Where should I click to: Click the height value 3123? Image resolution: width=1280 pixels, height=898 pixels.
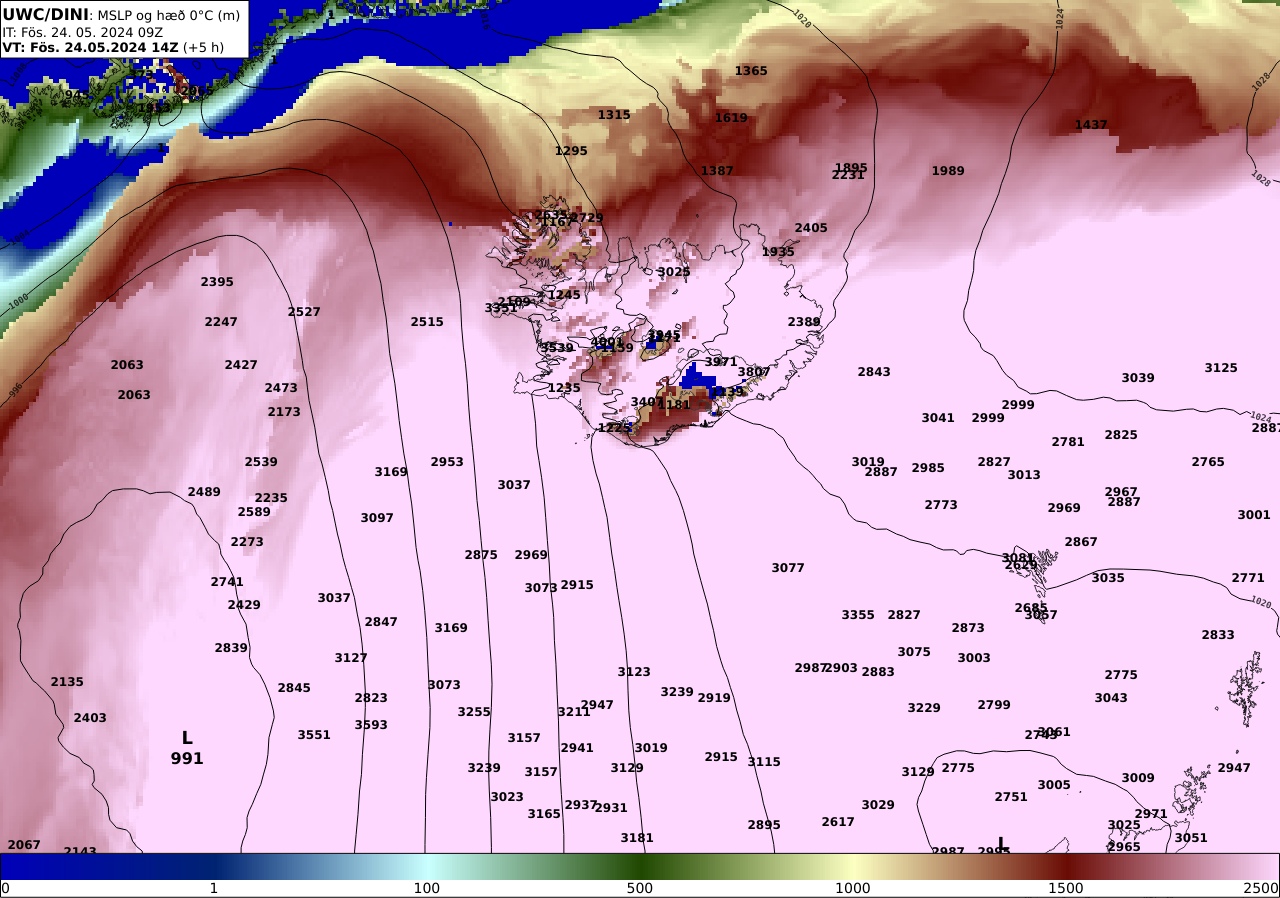pos(634,672)
